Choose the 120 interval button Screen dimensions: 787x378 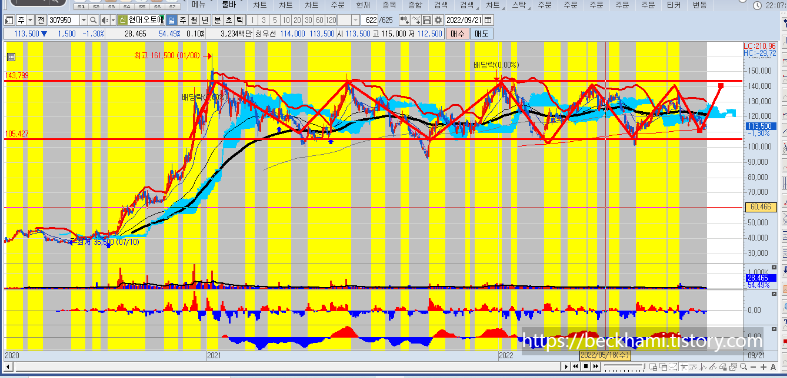tap(331, 21)
